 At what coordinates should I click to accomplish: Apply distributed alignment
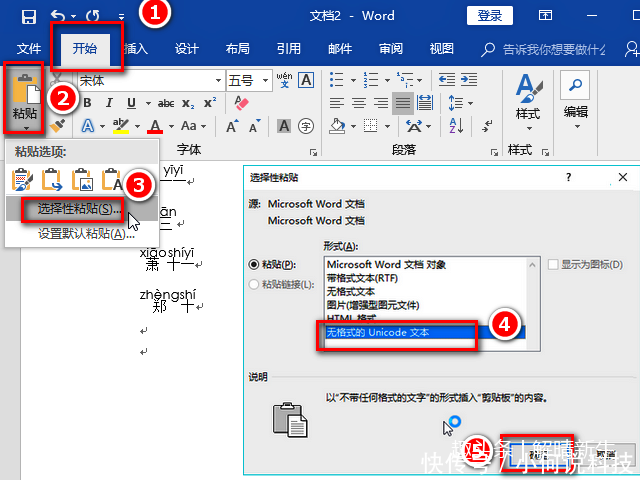425,103
